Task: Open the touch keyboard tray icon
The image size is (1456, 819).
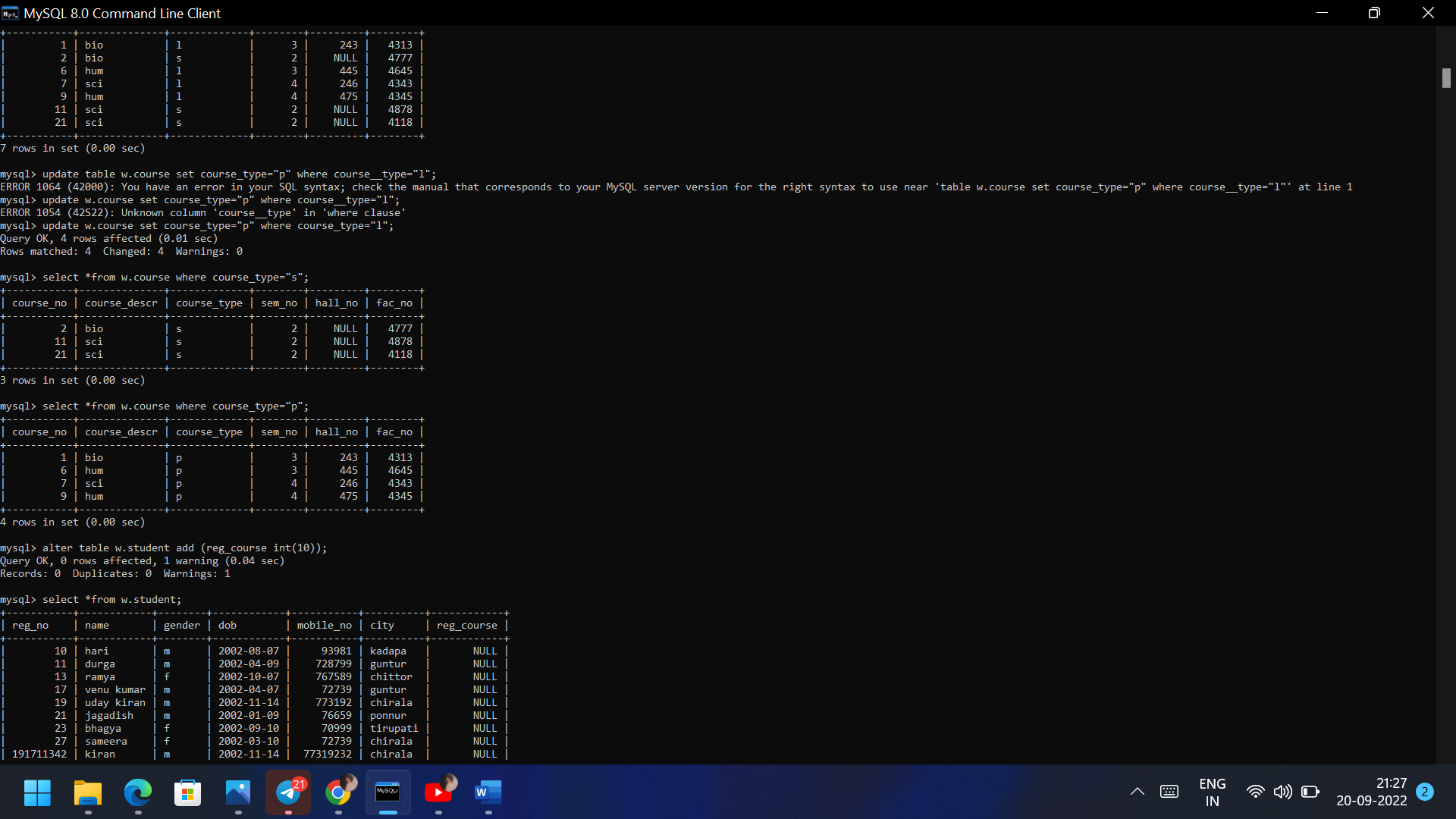Action: pos(1169,792)
